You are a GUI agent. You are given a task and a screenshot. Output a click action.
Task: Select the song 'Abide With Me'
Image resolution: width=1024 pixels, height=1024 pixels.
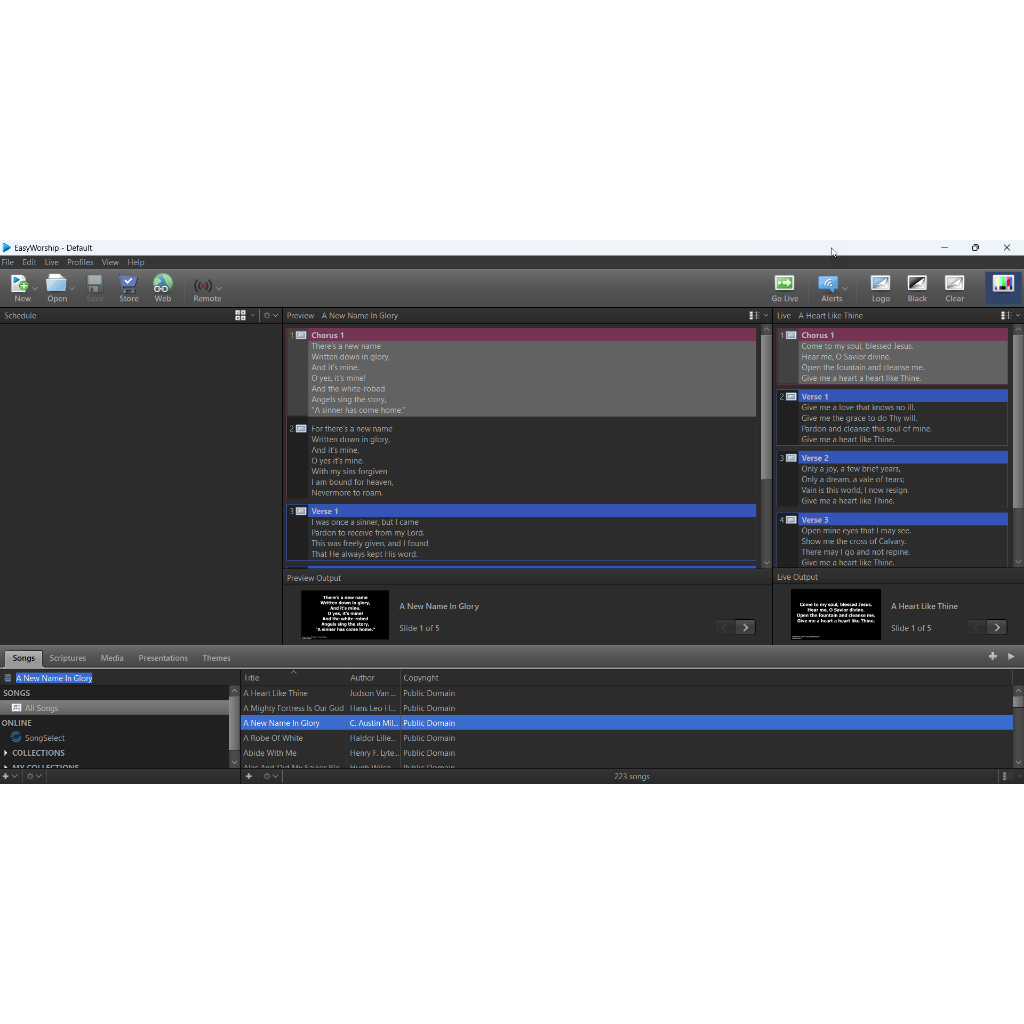[270, 753]
